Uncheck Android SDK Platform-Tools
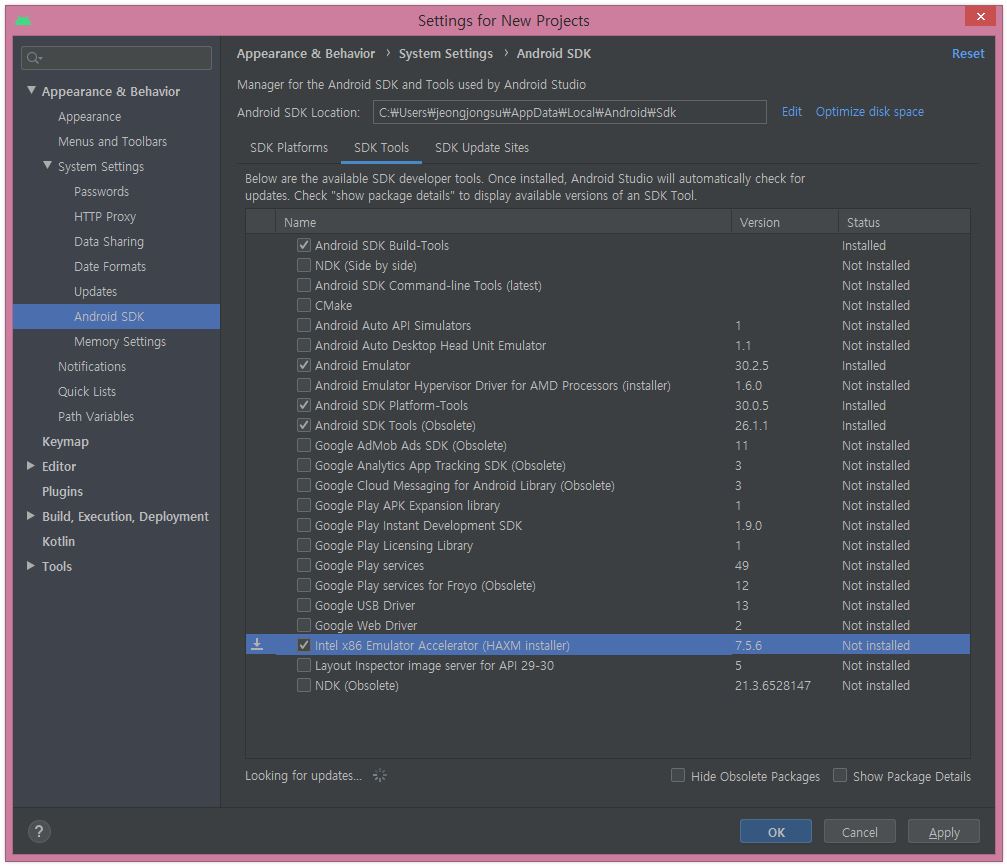 pos(304,405)
